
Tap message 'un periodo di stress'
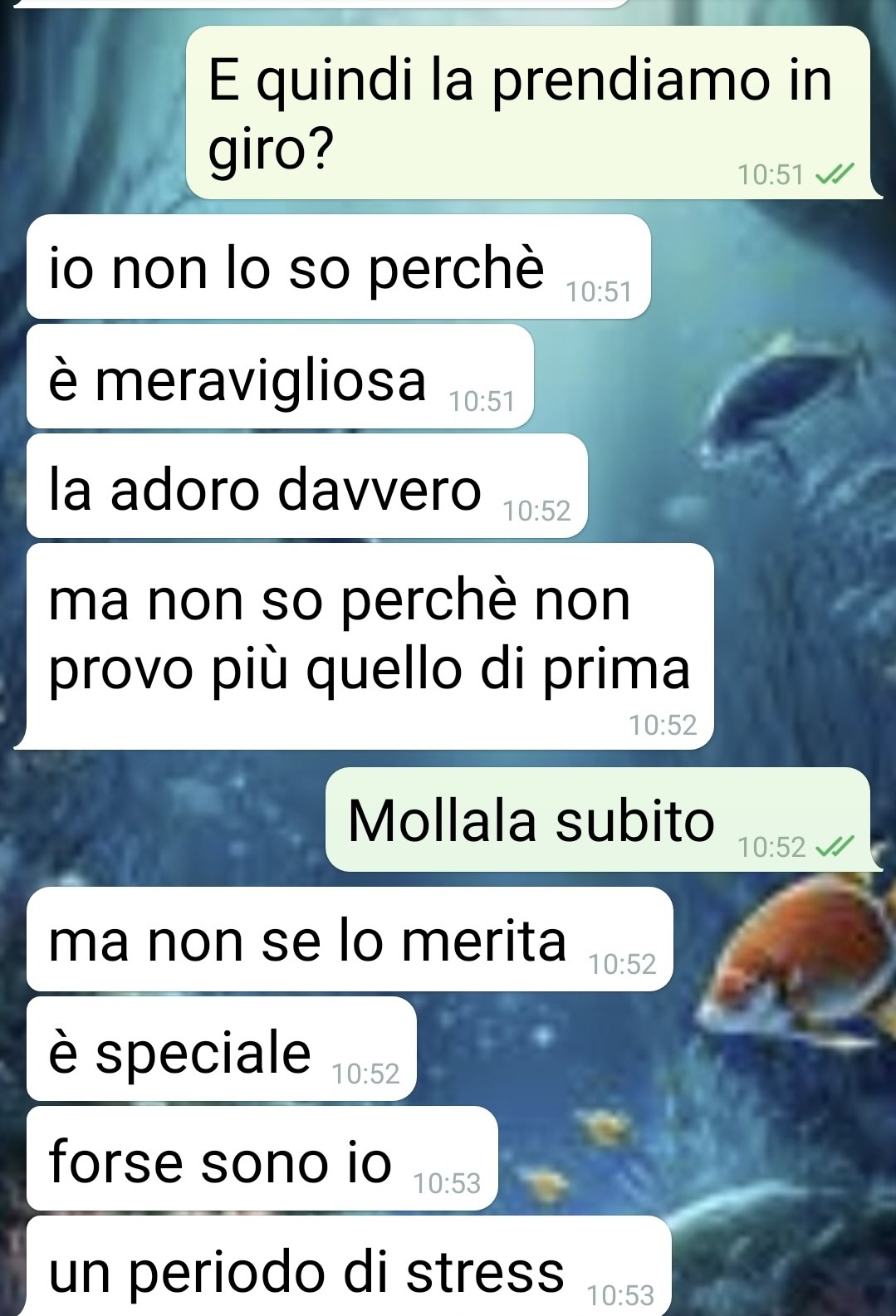click(x=349, y=1267)
